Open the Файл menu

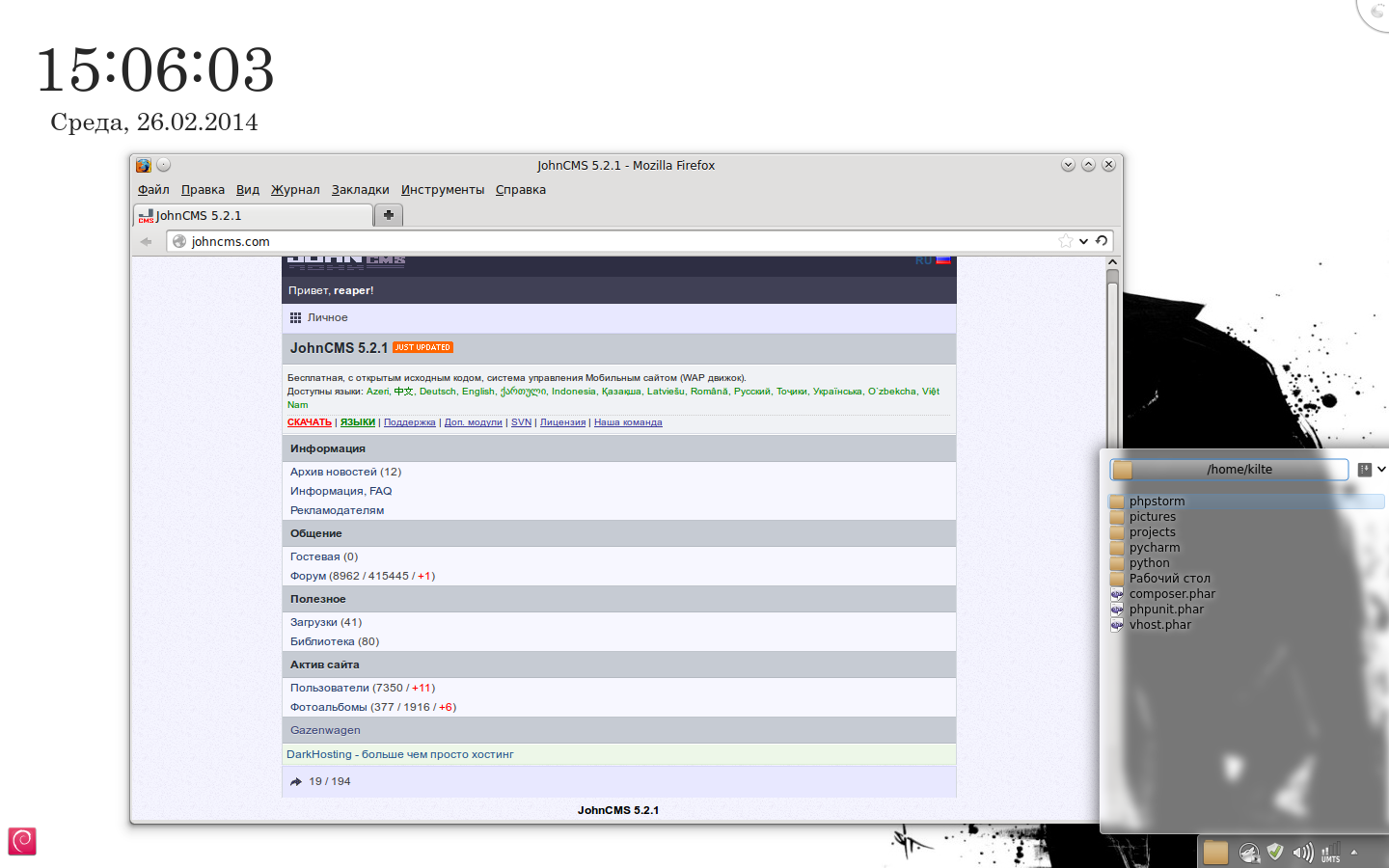(153, 190)
